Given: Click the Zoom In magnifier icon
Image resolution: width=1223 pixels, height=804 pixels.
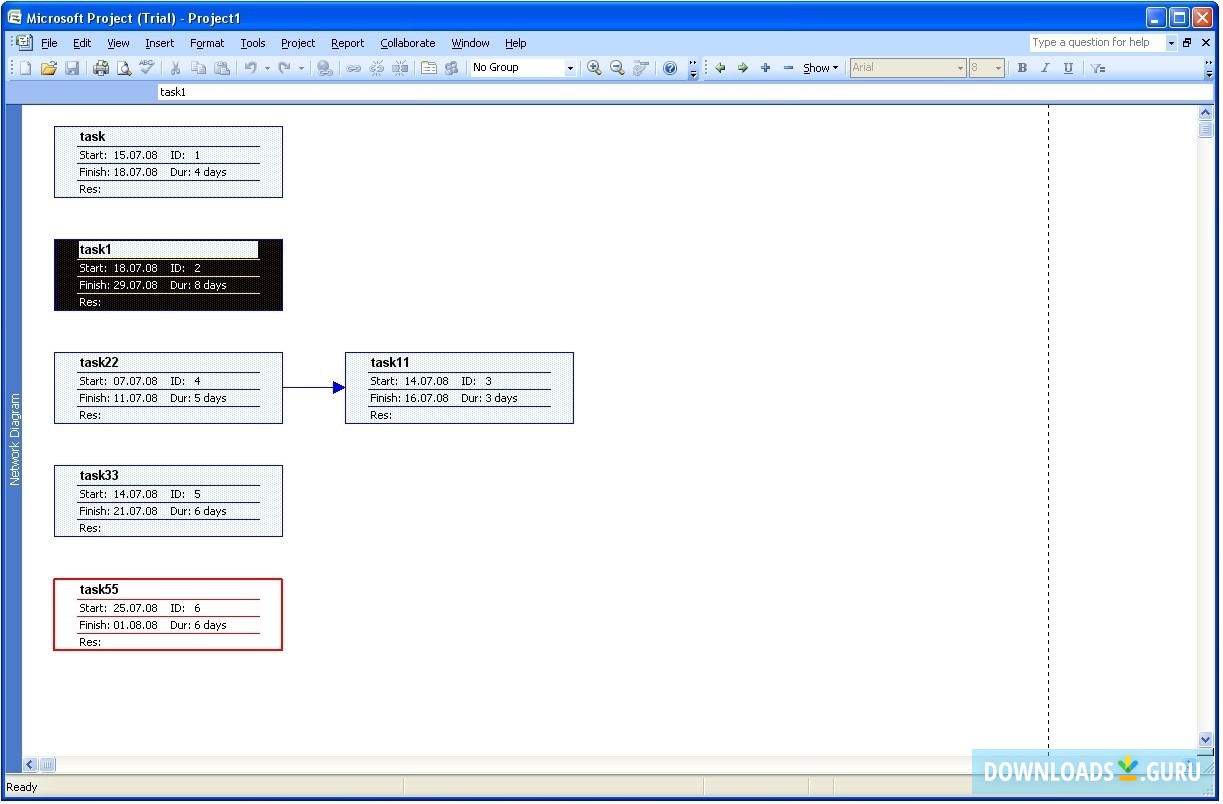Looking at the screenshot, I should pyautogui.click(x=594, y=68).
